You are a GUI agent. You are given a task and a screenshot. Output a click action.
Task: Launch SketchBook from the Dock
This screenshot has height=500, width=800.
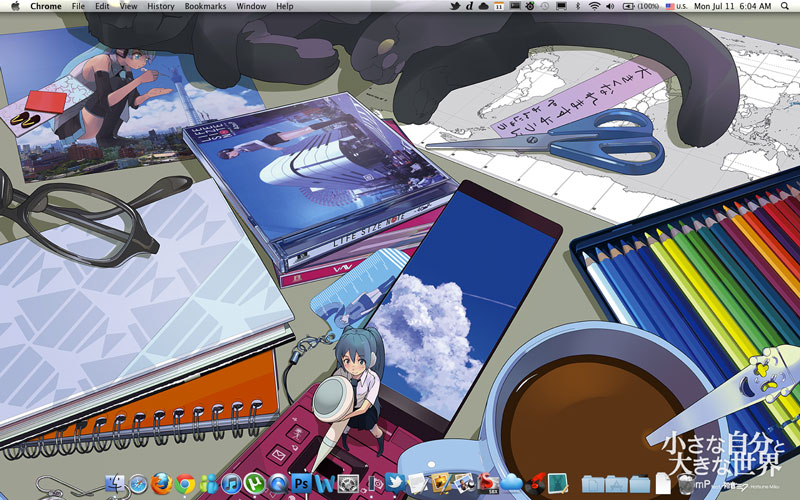pos(488,484)
